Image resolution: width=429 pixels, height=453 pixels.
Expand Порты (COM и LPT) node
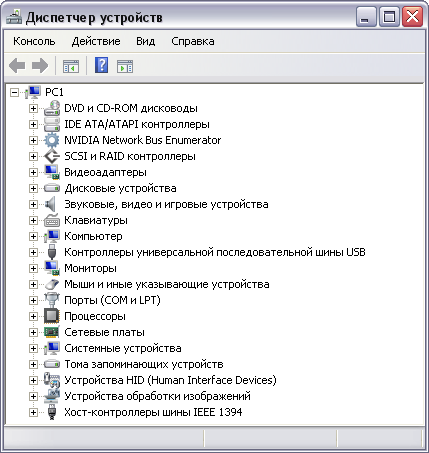tap(33, 300)
